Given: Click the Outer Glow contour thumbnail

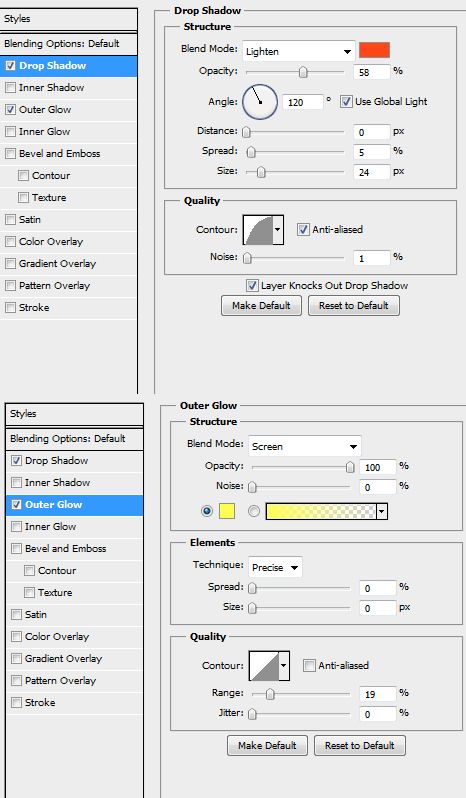Looking at the screenshot, I should tap(264, 666).
